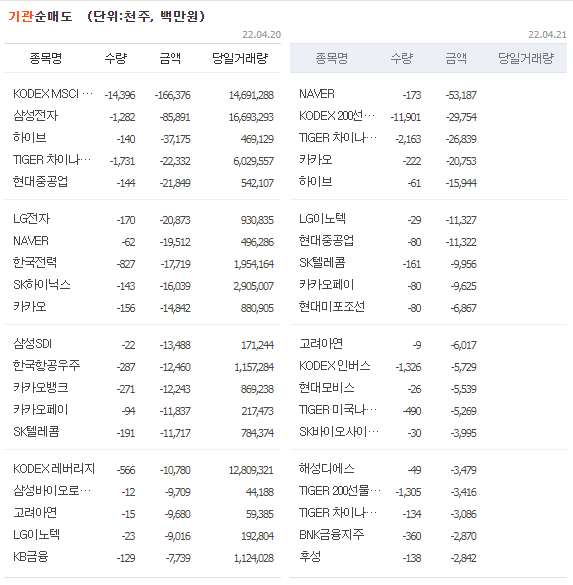Click the 기관순매도 title text

(x=40, y=16)
